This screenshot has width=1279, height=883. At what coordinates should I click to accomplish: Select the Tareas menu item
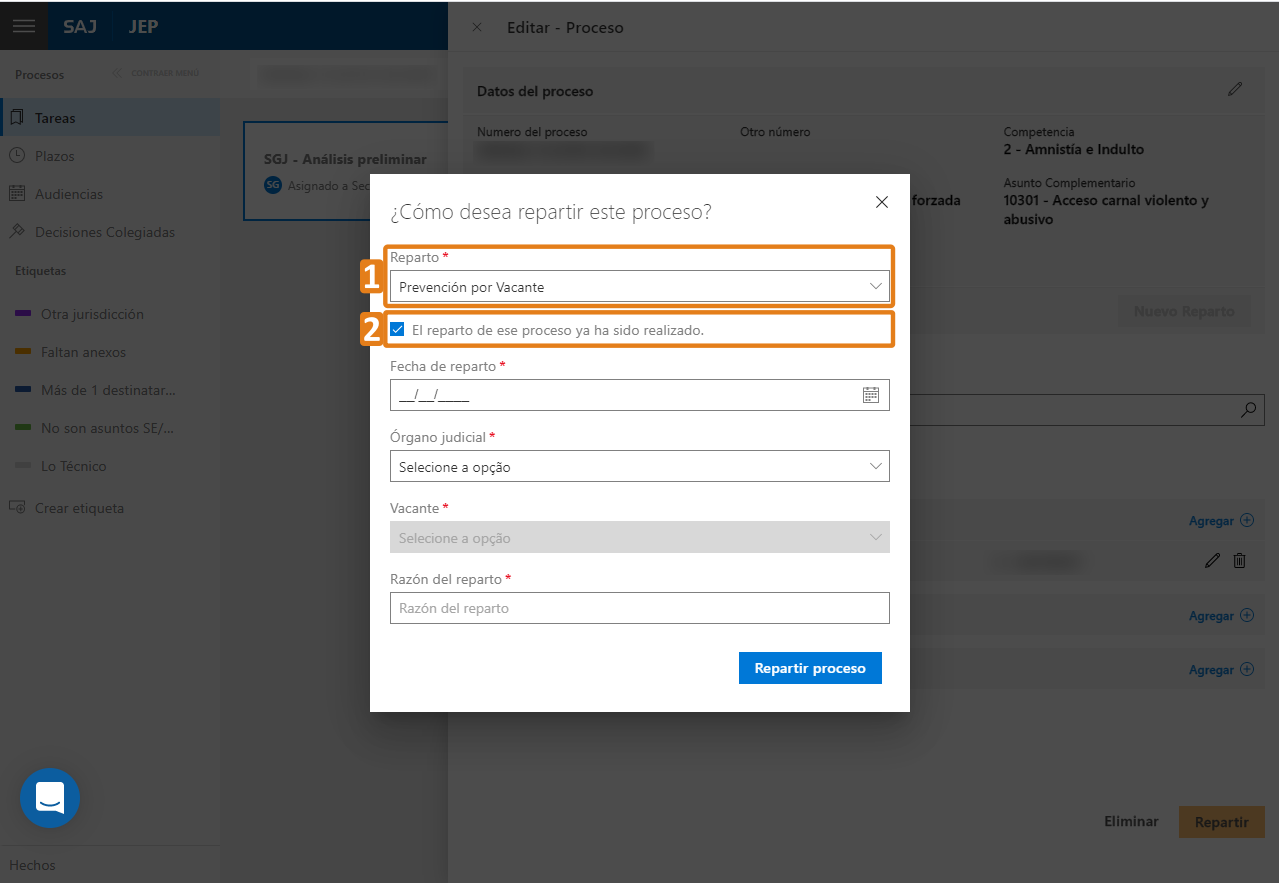tap(109, 118)
